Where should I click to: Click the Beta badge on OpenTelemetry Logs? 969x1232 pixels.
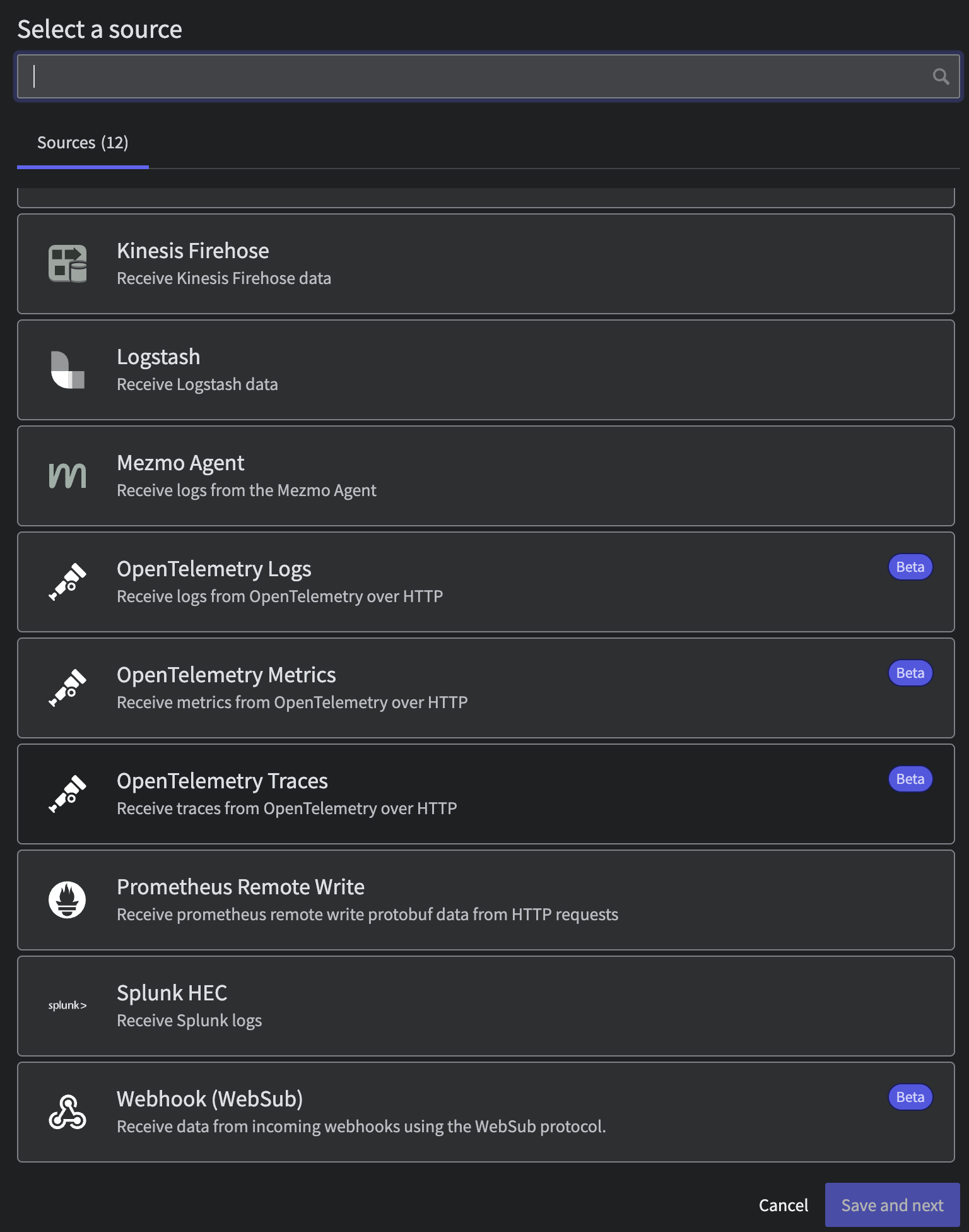click(x=910, y=567)
